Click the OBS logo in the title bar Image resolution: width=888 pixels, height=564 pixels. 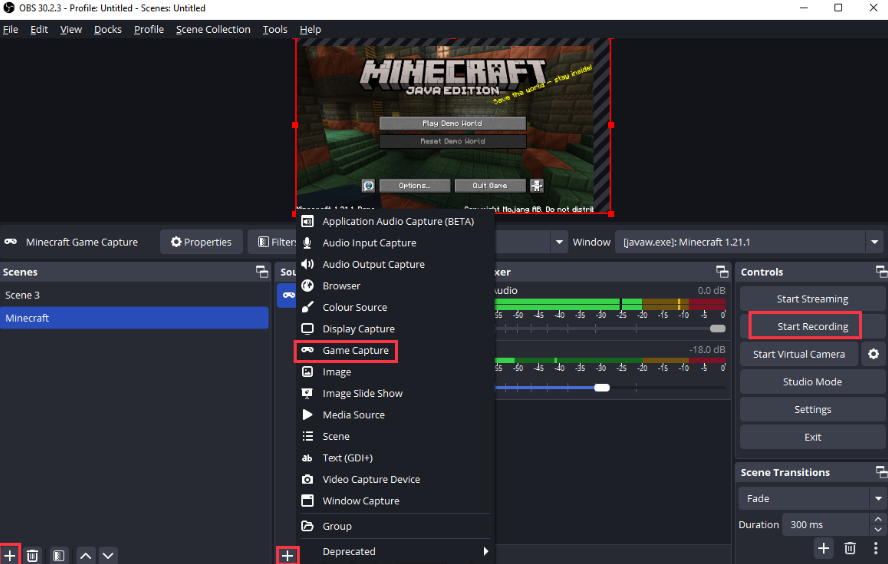pos(8,8)
